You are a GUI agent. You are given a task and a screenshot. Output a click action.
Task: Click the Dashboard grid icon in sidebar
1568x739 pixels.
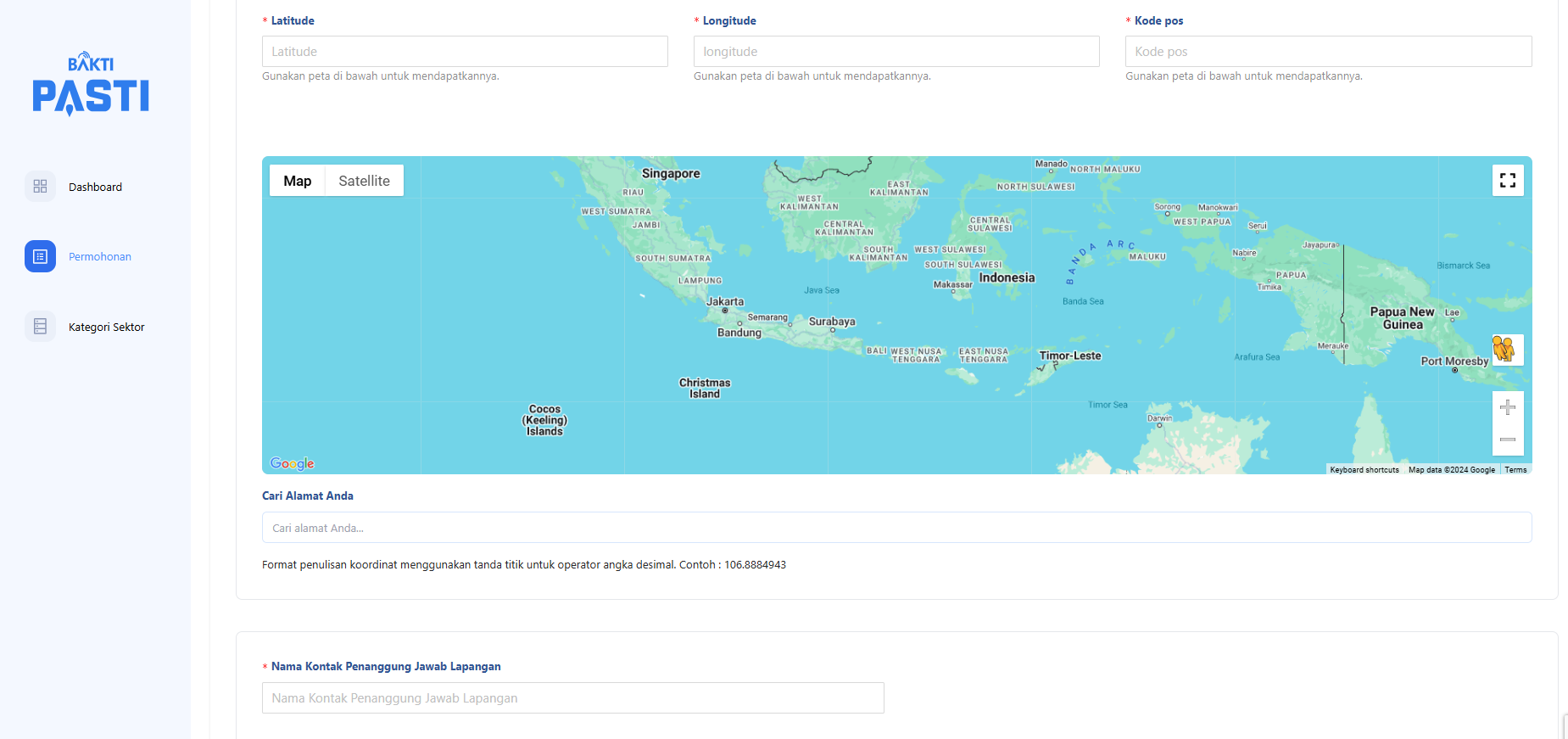point(40,187)
